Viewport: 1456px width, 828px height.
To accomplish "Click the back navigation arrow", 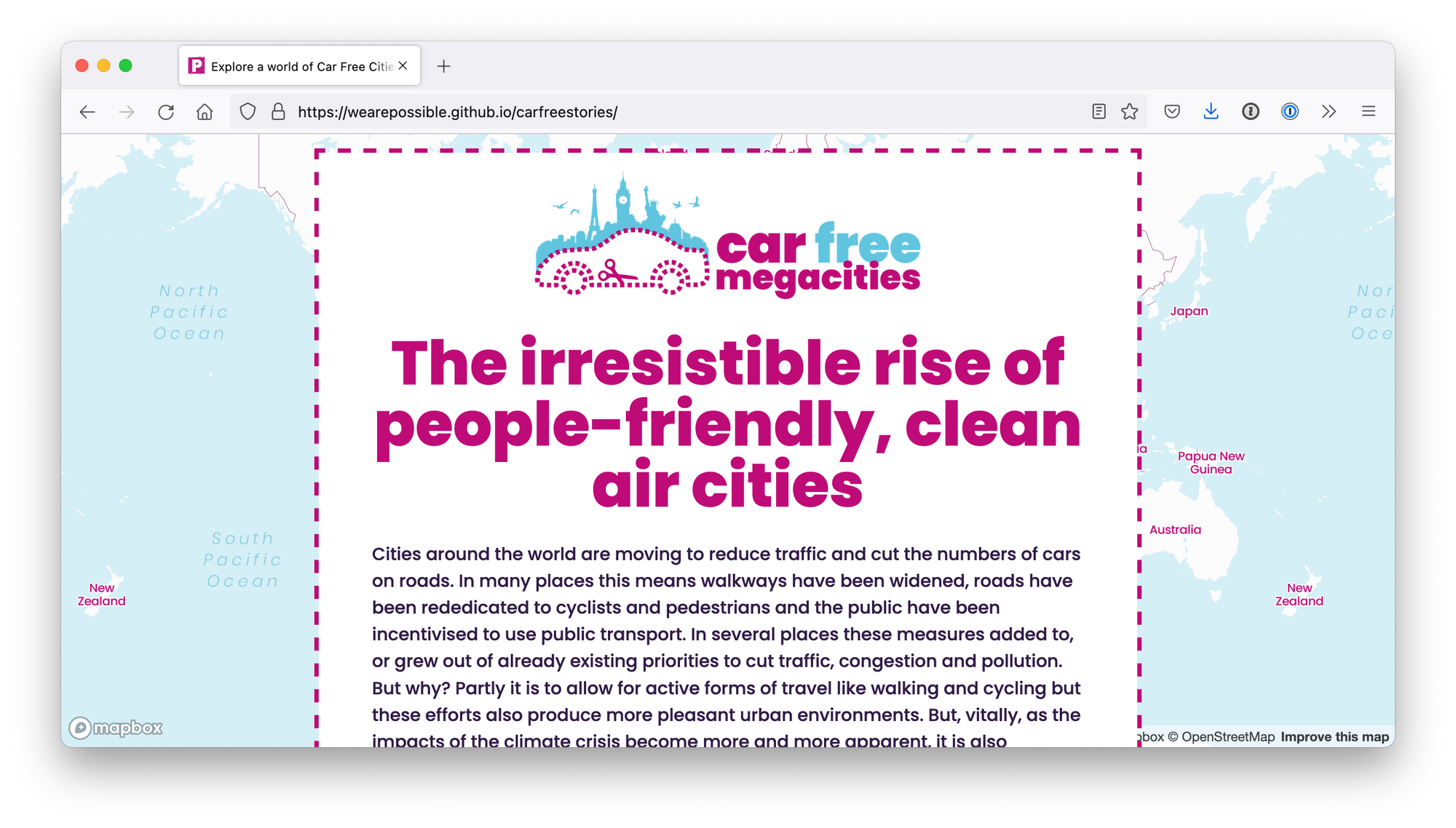I will pyautogui.click(x=87, y=112).
